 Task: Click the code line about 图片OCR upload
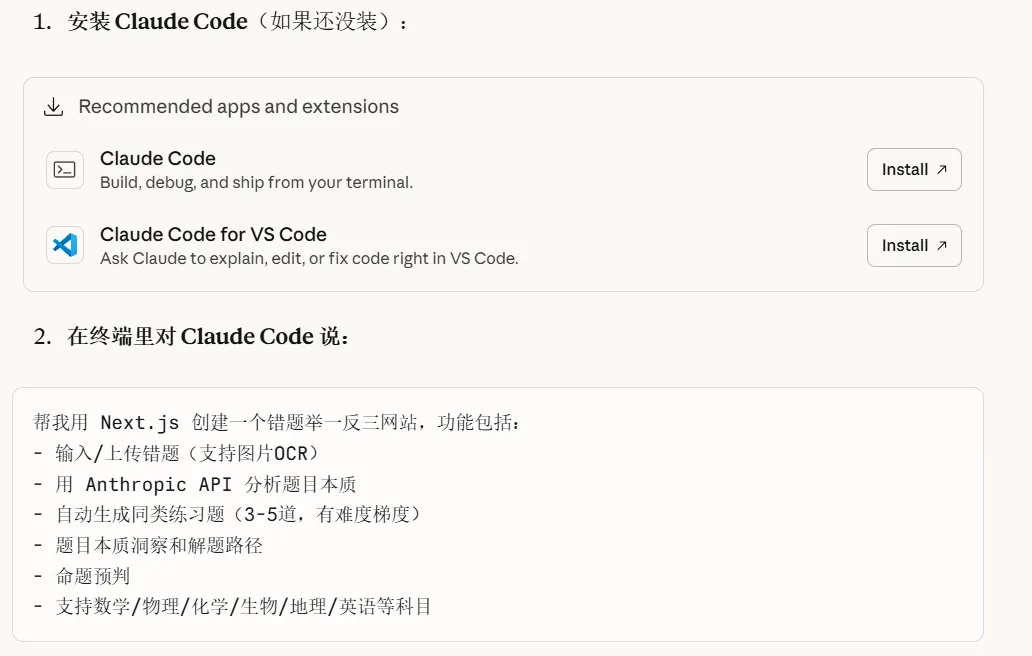point(184,453)
